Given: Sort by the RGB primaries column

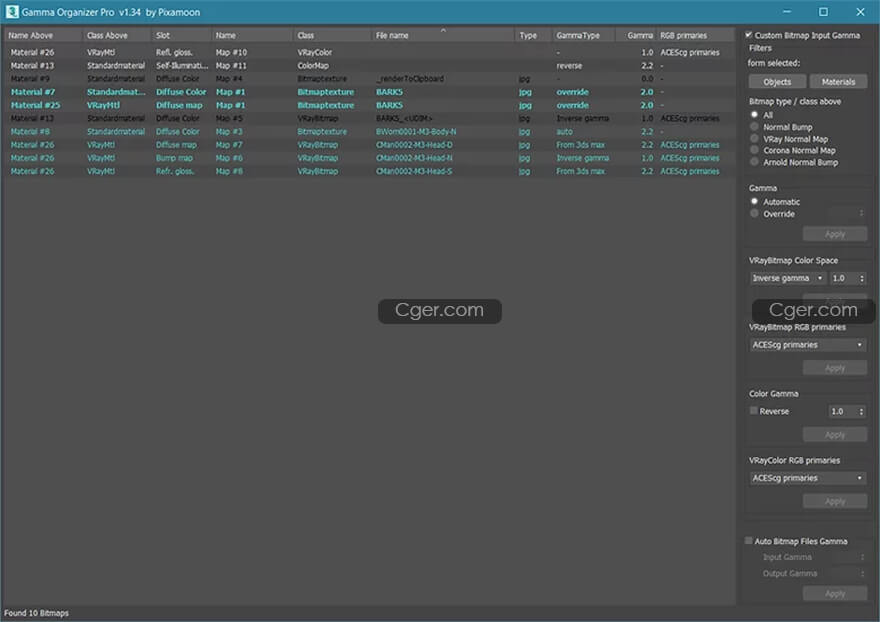Looking at the screenshot, I should pos(695,35).
